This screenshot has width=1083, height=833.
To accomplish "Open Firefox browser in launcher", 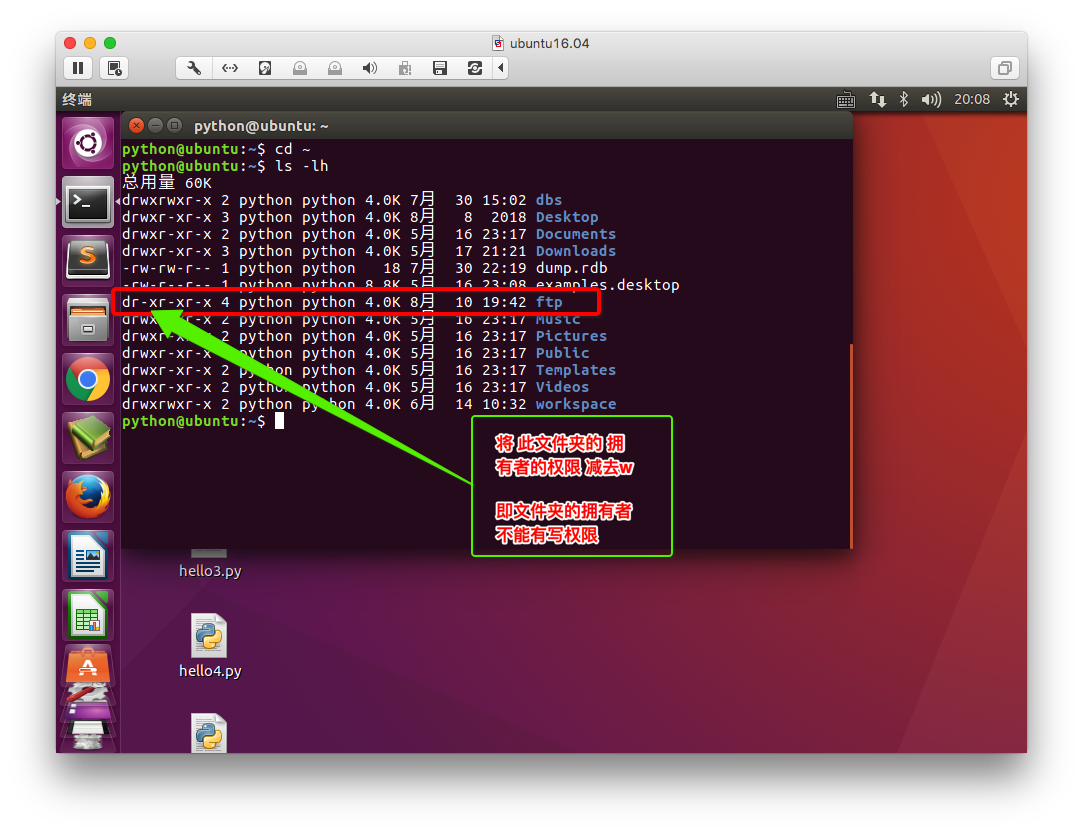I will click(88, 497).
